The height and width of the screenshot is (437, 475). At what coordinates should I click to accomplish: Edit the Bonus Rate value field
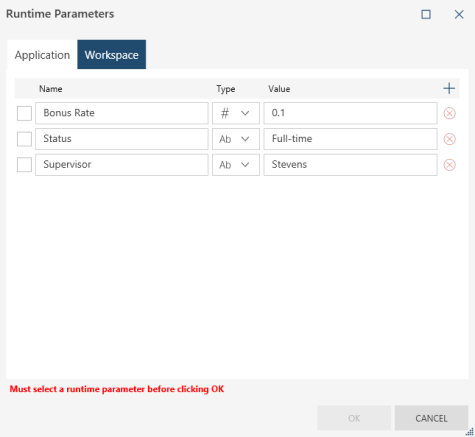tap(350, 113)
